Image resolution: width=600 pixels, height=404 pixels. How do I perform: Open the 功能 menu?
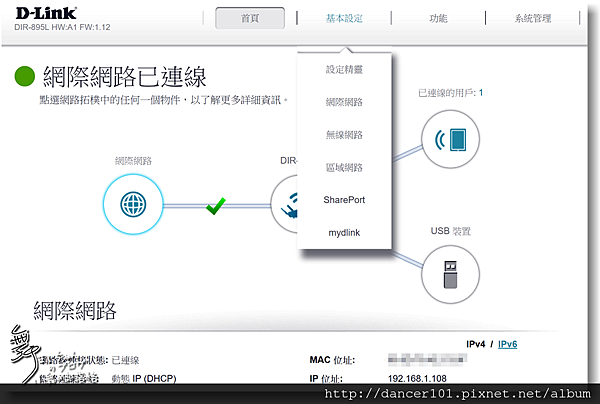pyautogui.click(x=438, y=18)
